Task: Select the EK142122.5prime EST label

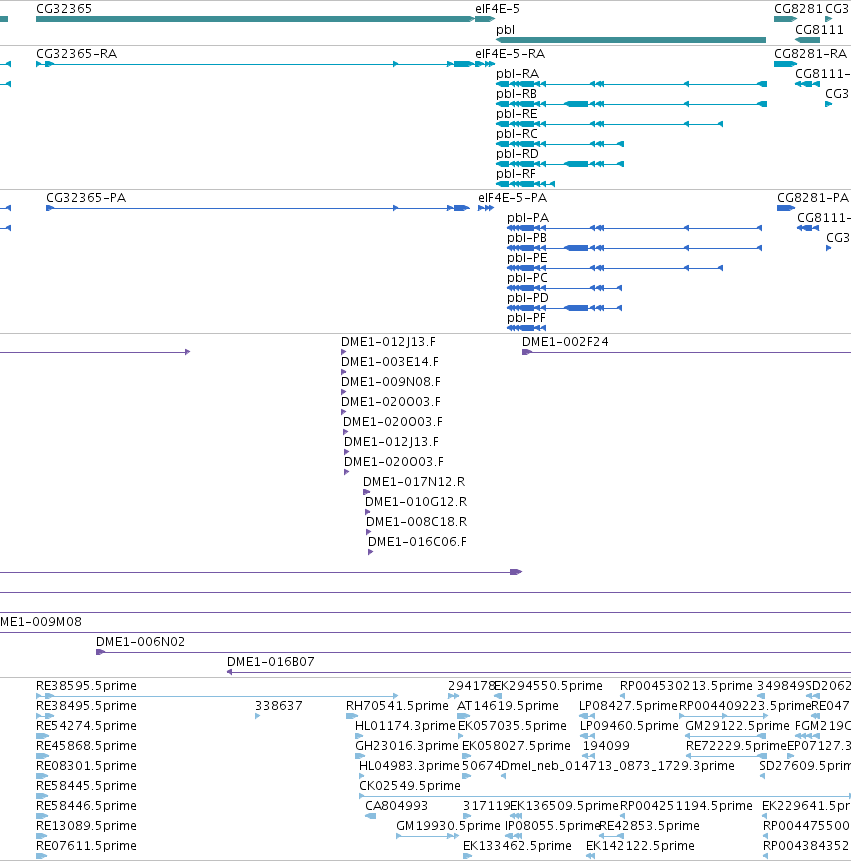Action: (640, 846)
